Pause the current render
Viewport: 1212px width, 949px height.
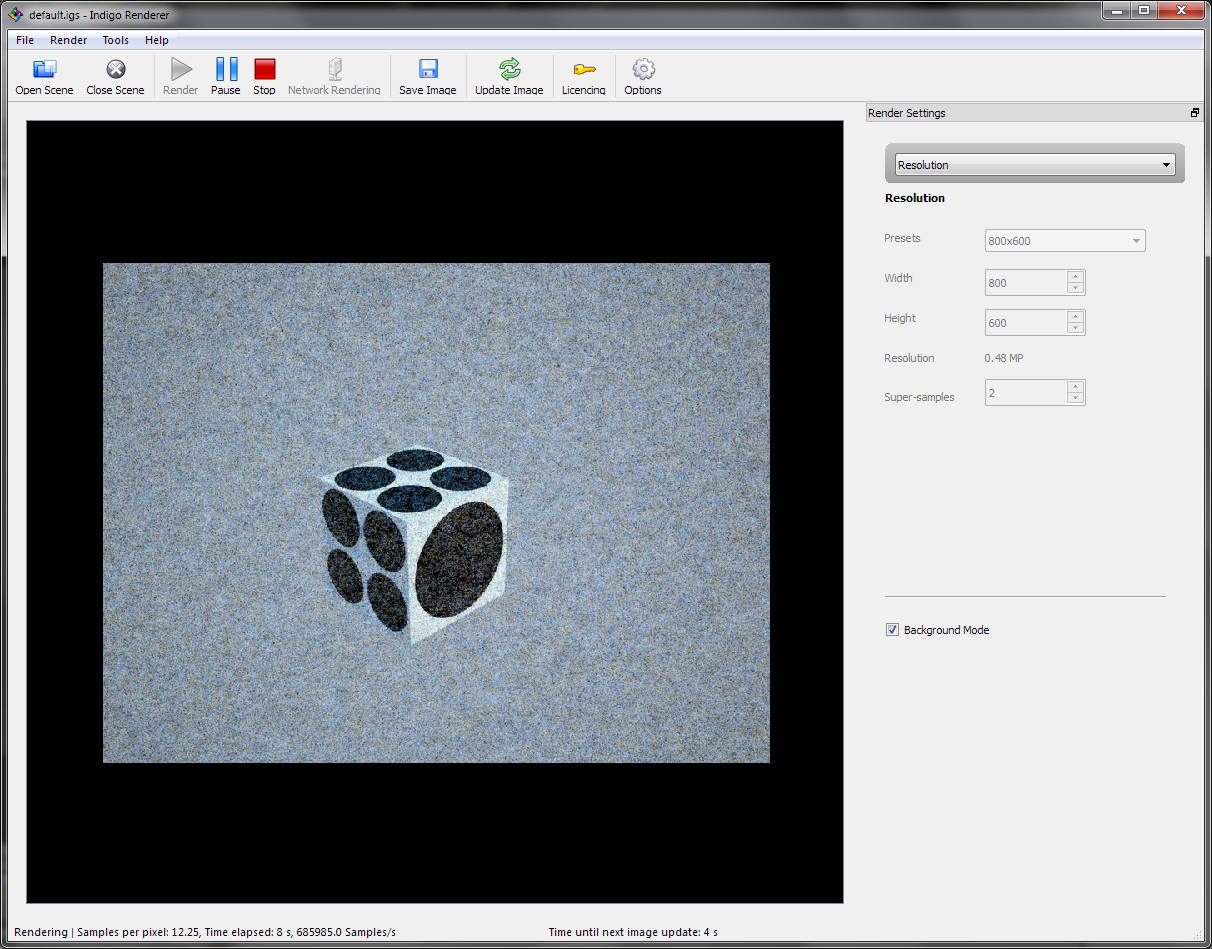pyautogui.click(x=226, y=70)
